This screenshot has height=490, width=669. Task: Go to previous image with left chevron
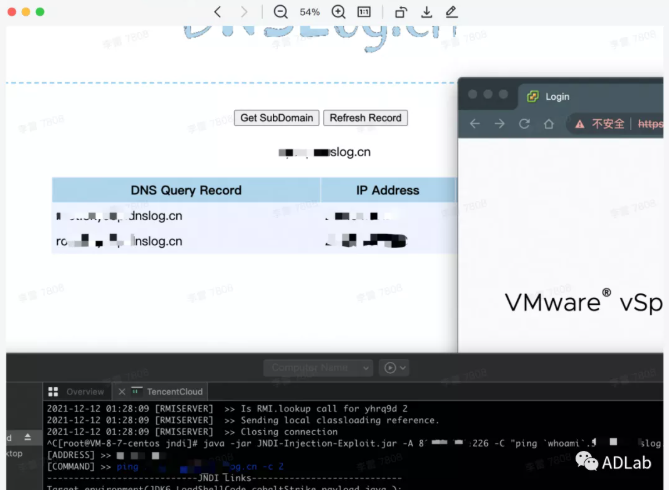(218, 12)
